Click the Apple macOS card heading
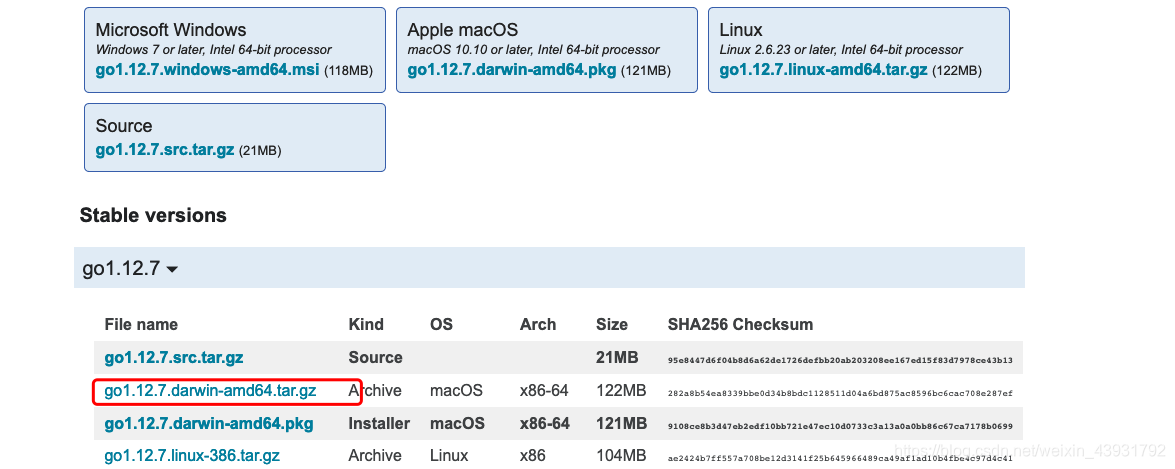Screen dimensions: 1175x469 [x=462, y=30]
